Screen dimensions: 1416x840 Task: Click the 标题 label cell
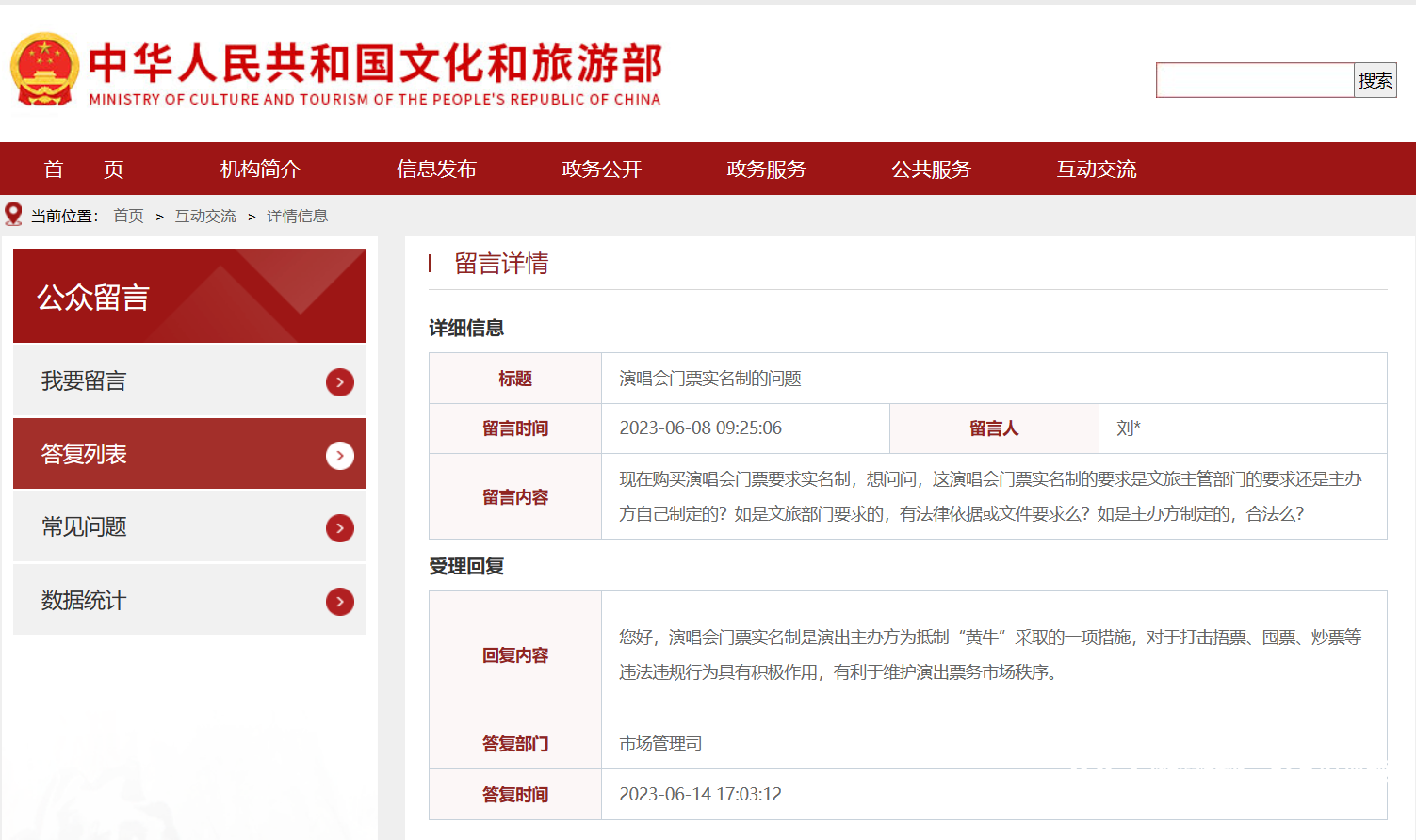(x=515, y=379)
